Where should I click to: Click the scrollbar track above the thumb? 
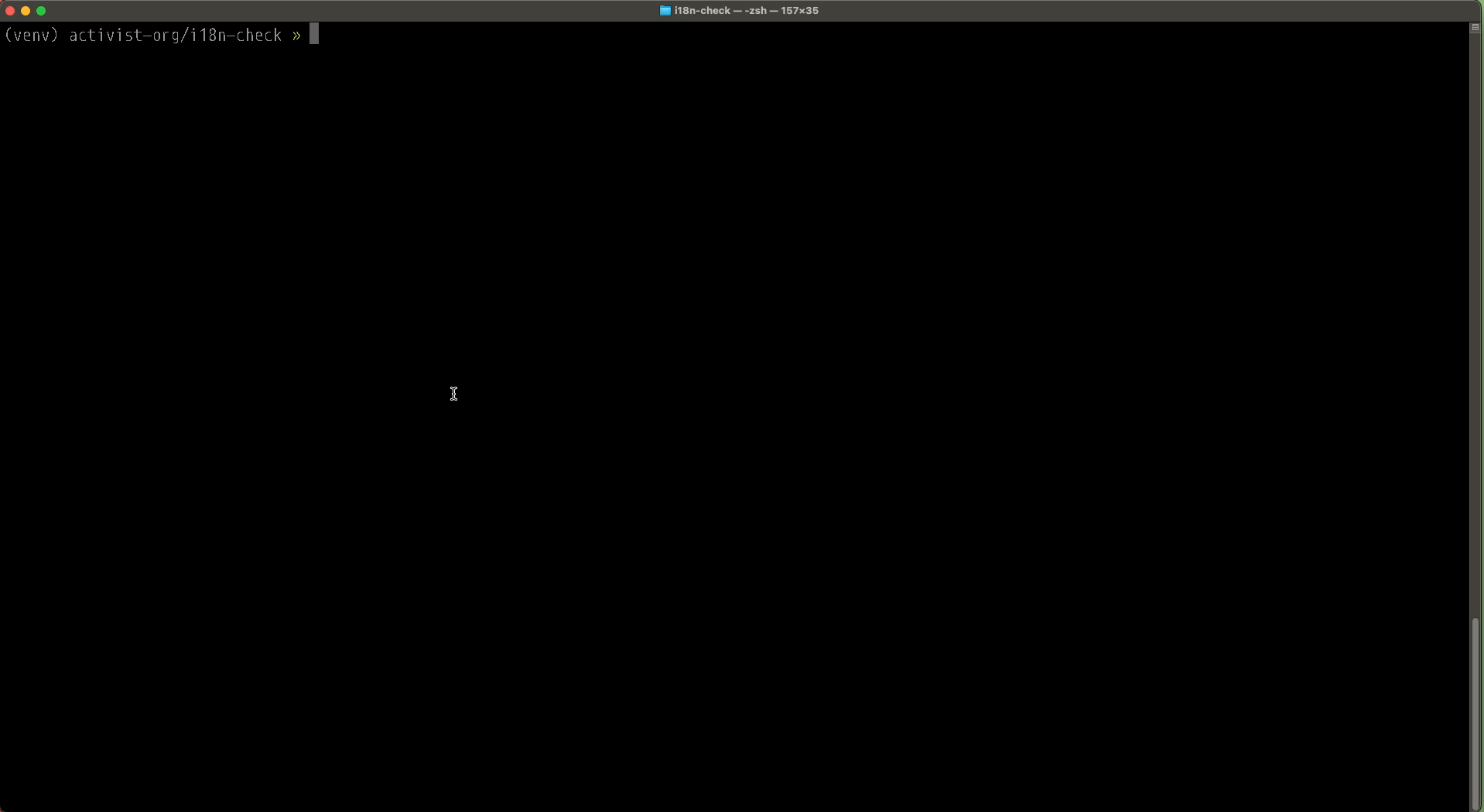1475,309
